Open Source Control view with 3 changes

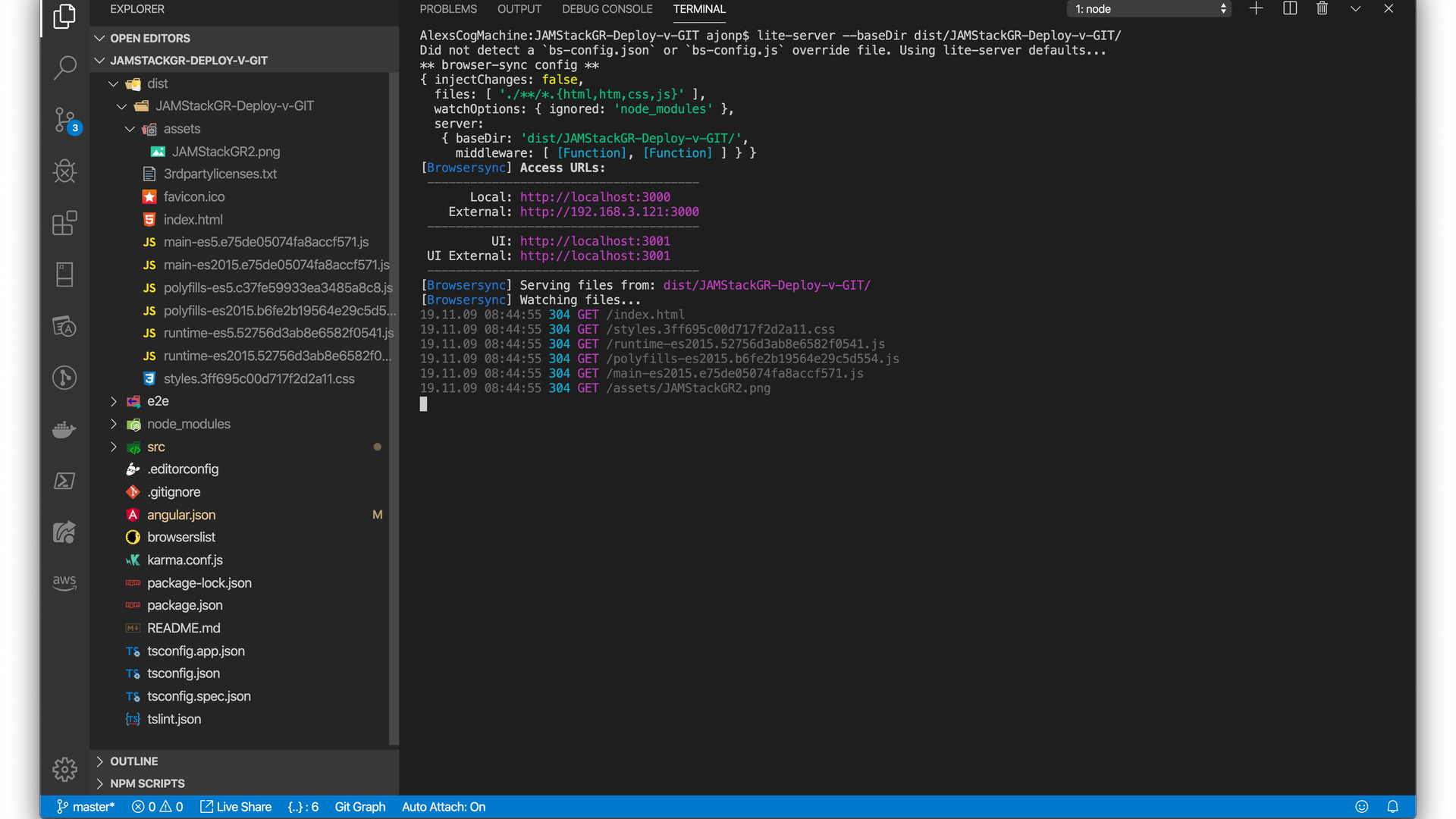point(64,120)
